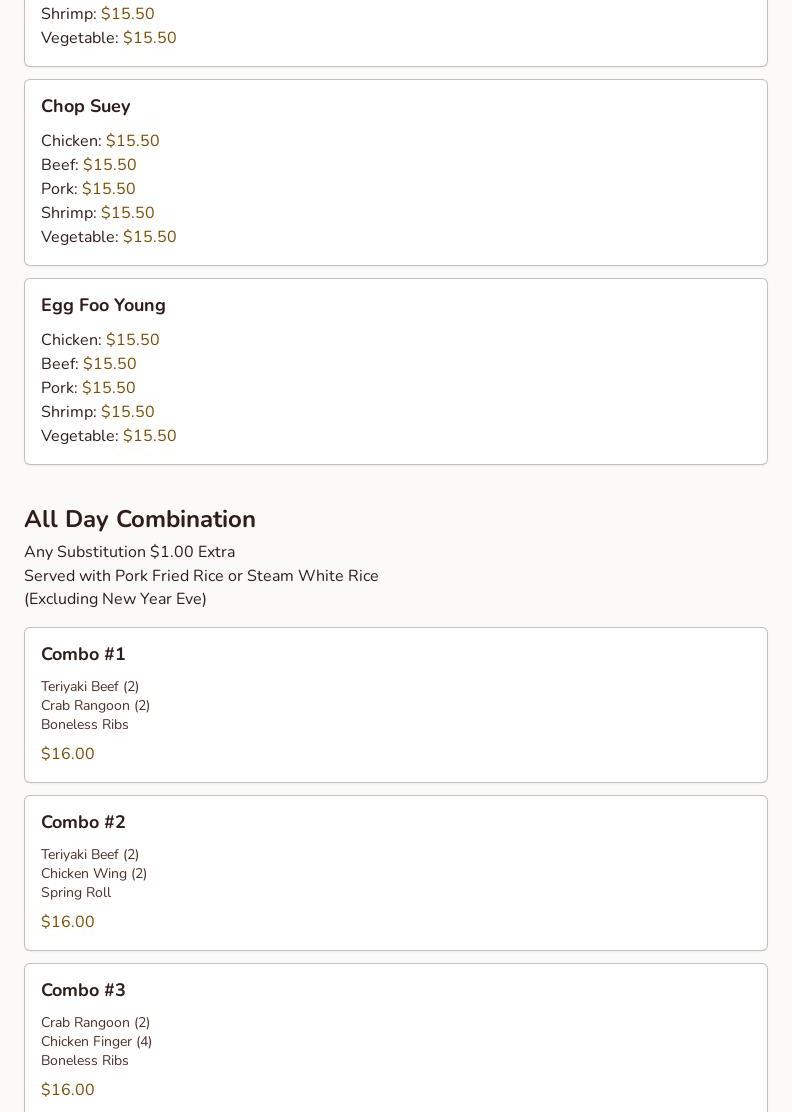The image size is (792, 1112).
Task: Click Crab Rangoon (2) in Combo #3
Action: click(95, 1022)
